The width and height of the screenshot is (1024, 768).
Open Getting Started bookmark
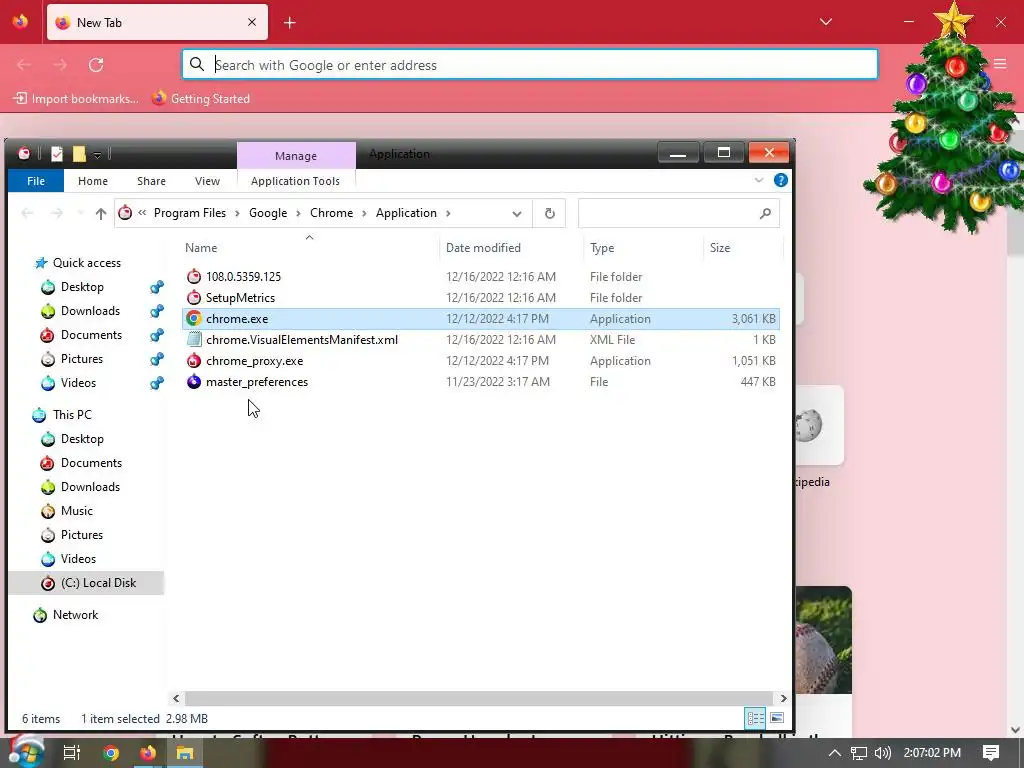pos(201,99)
